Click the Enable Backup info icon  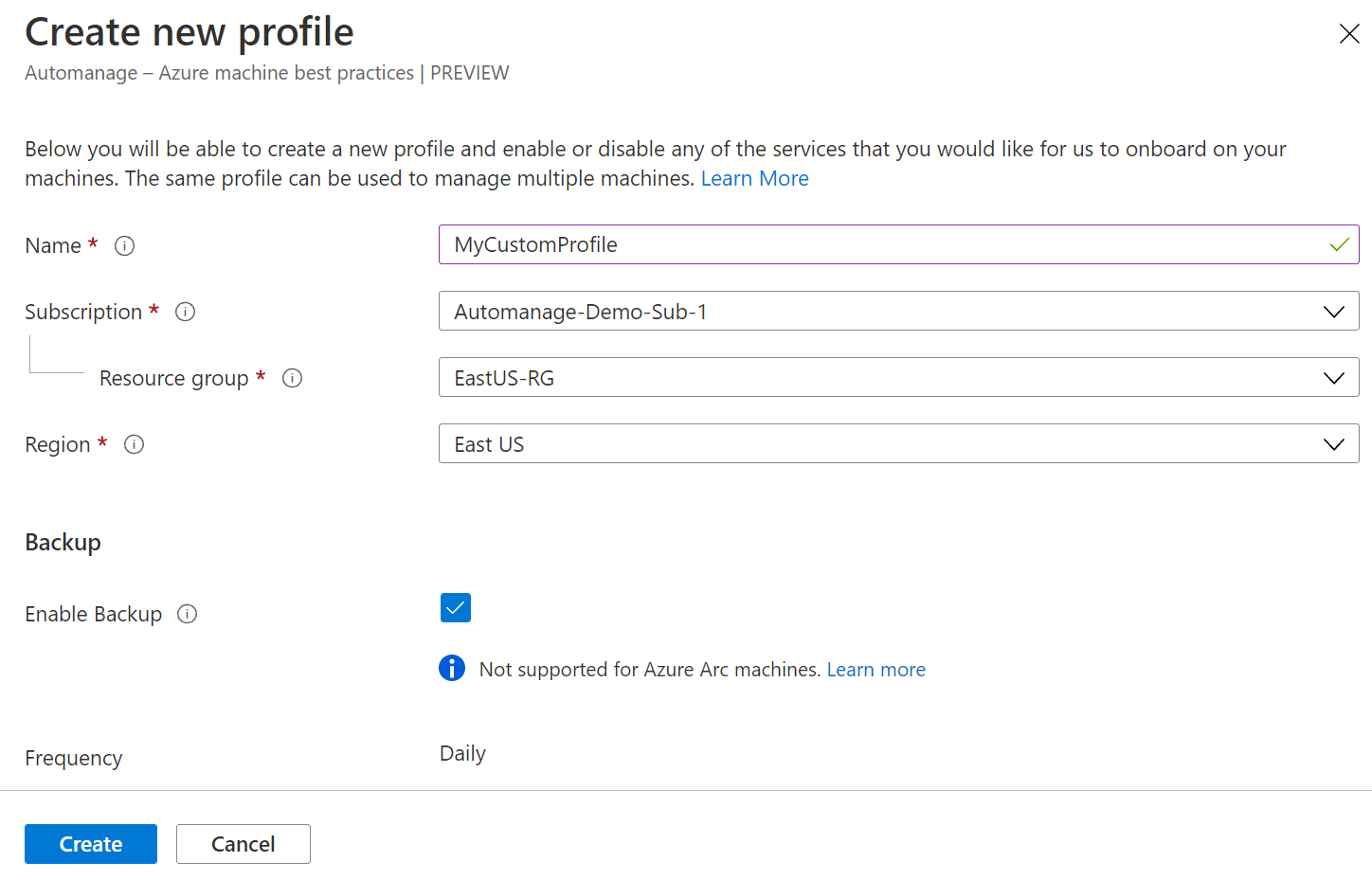point(188,614)
